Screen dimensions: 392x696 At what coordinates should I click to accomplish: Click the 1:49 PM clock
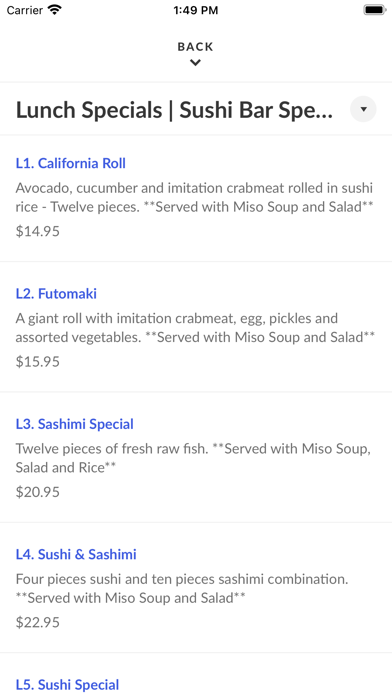click(x=196, y=10)
